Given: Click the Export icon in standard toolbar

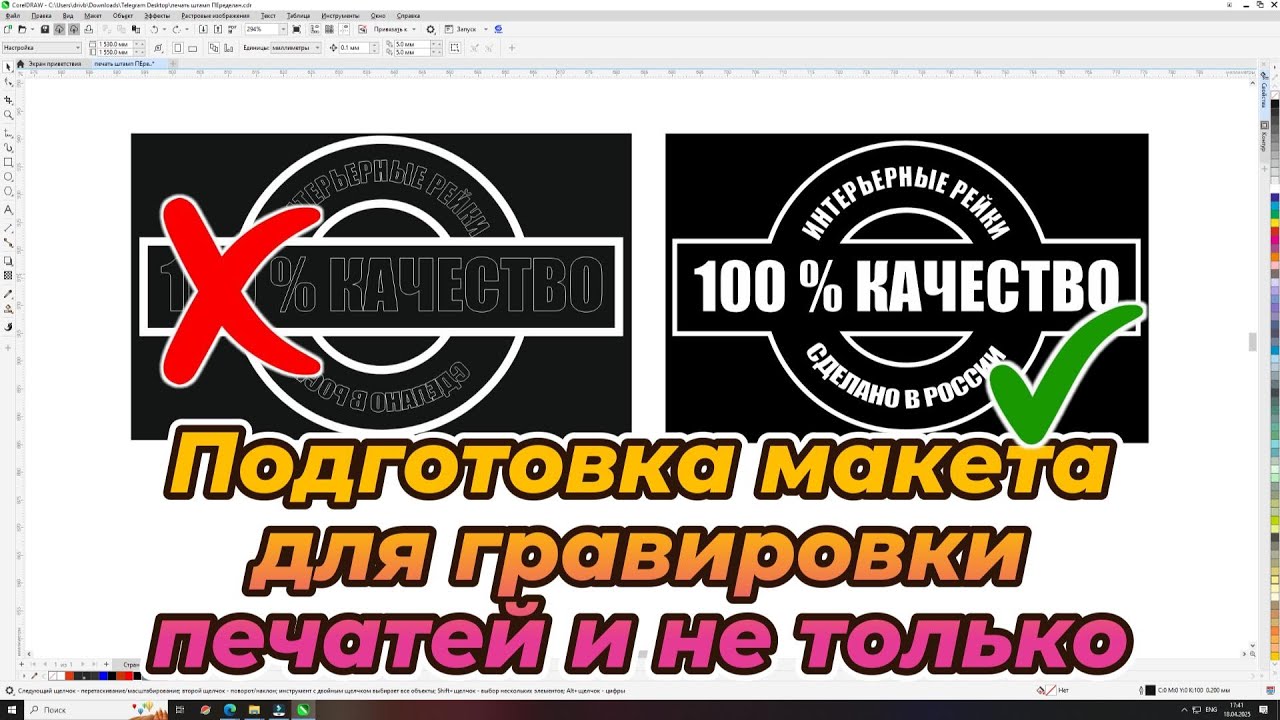Looking at the screenshot, I should (218, 29).
